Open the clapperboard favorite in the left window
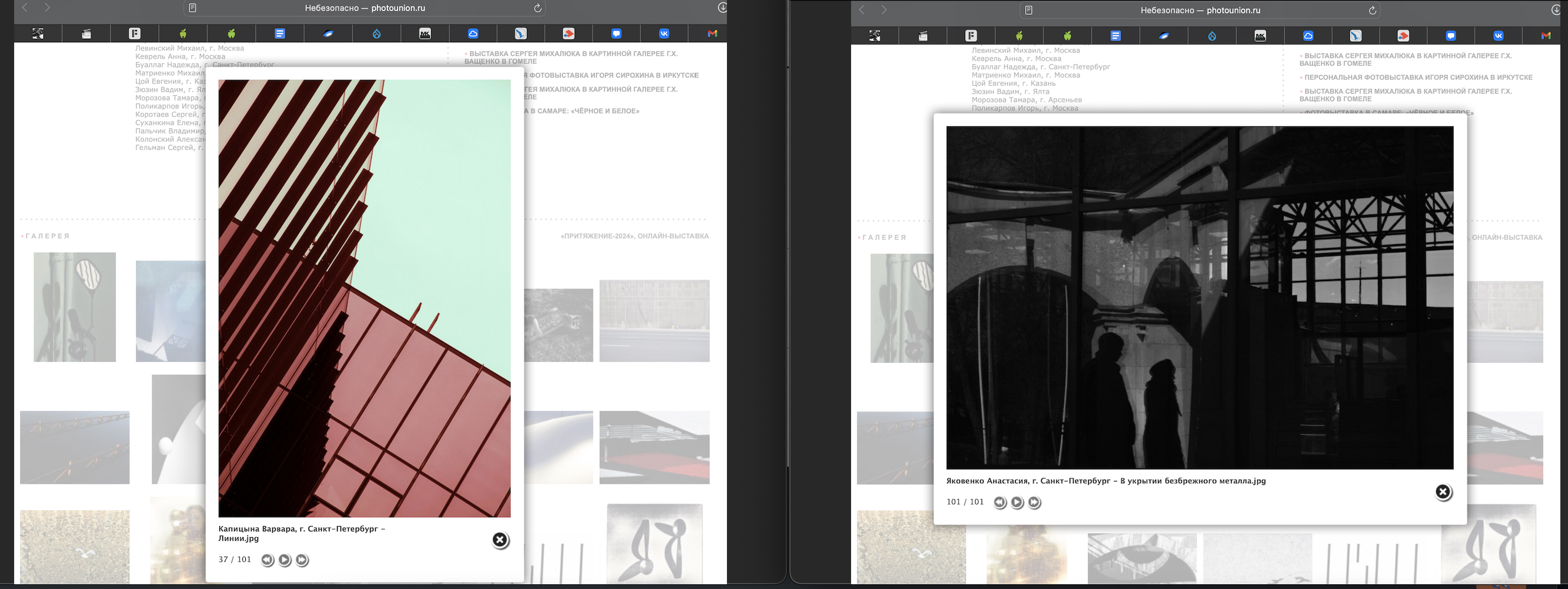This screenshot has width=1568, height=589. pyautogui.click(x=86, y=34)
